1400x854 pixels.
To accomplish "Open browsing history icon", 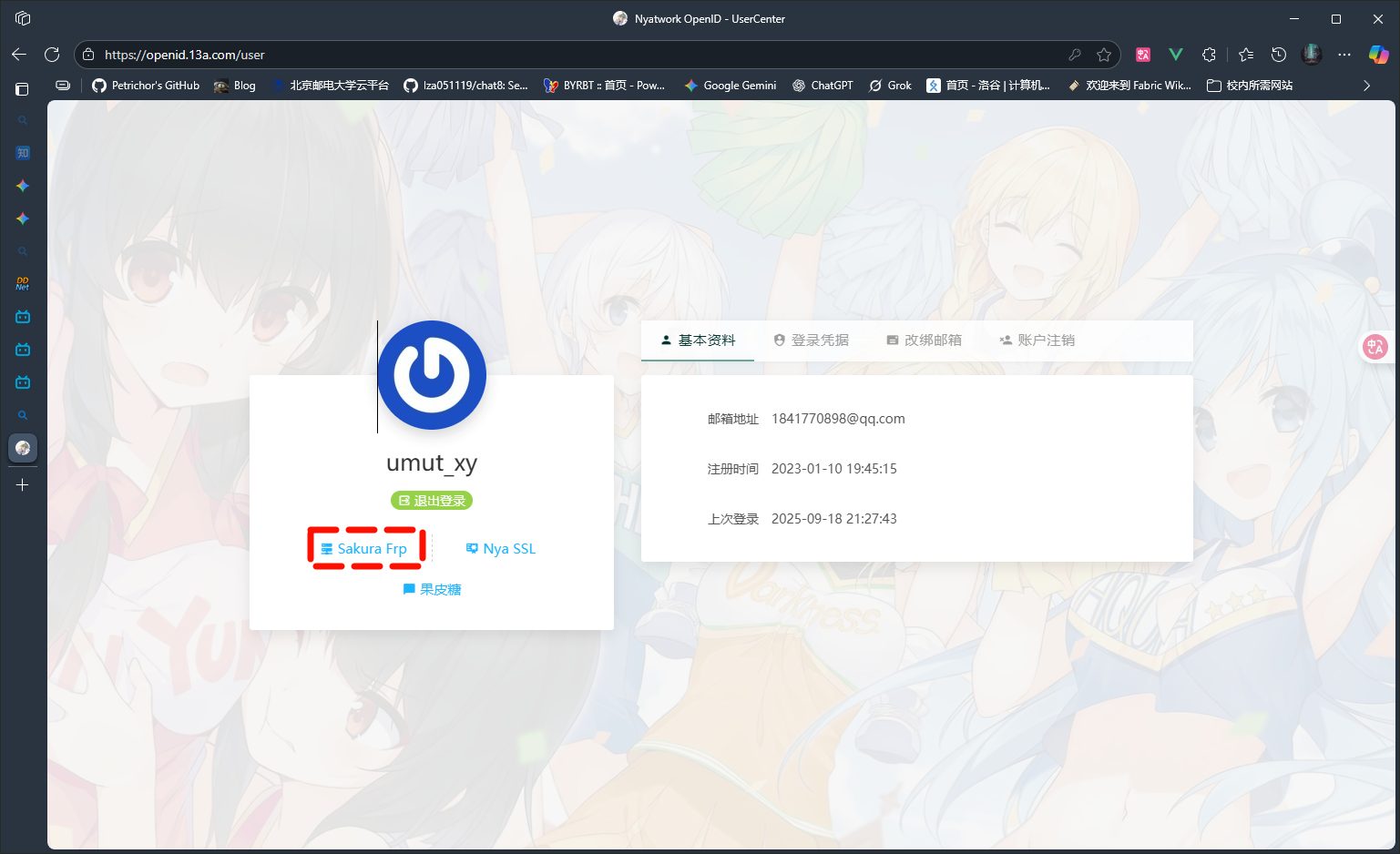I will click(x=1279, y=54).
